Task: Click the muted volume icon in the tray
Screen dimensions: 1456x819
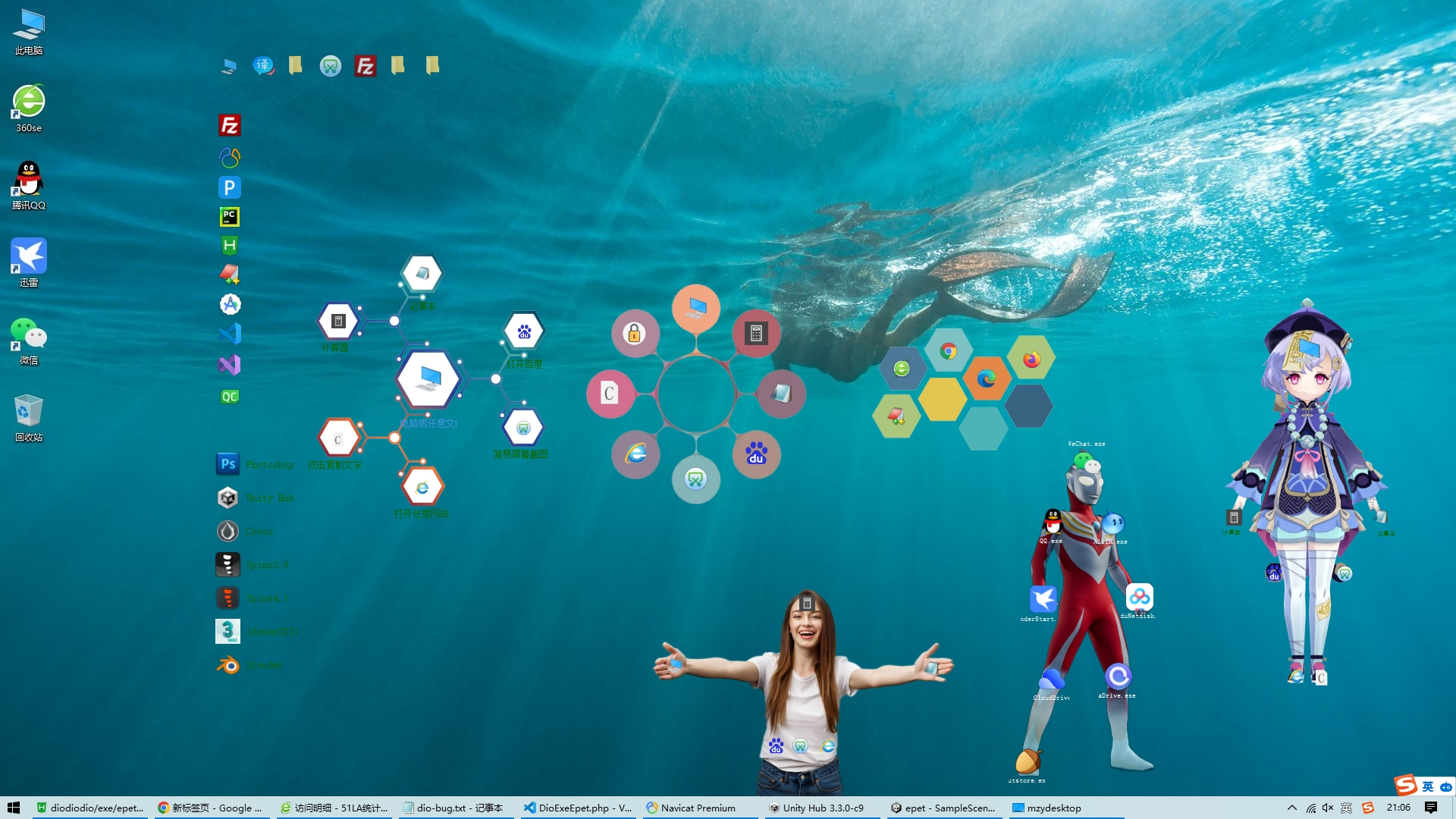Action: [1328, 808]
